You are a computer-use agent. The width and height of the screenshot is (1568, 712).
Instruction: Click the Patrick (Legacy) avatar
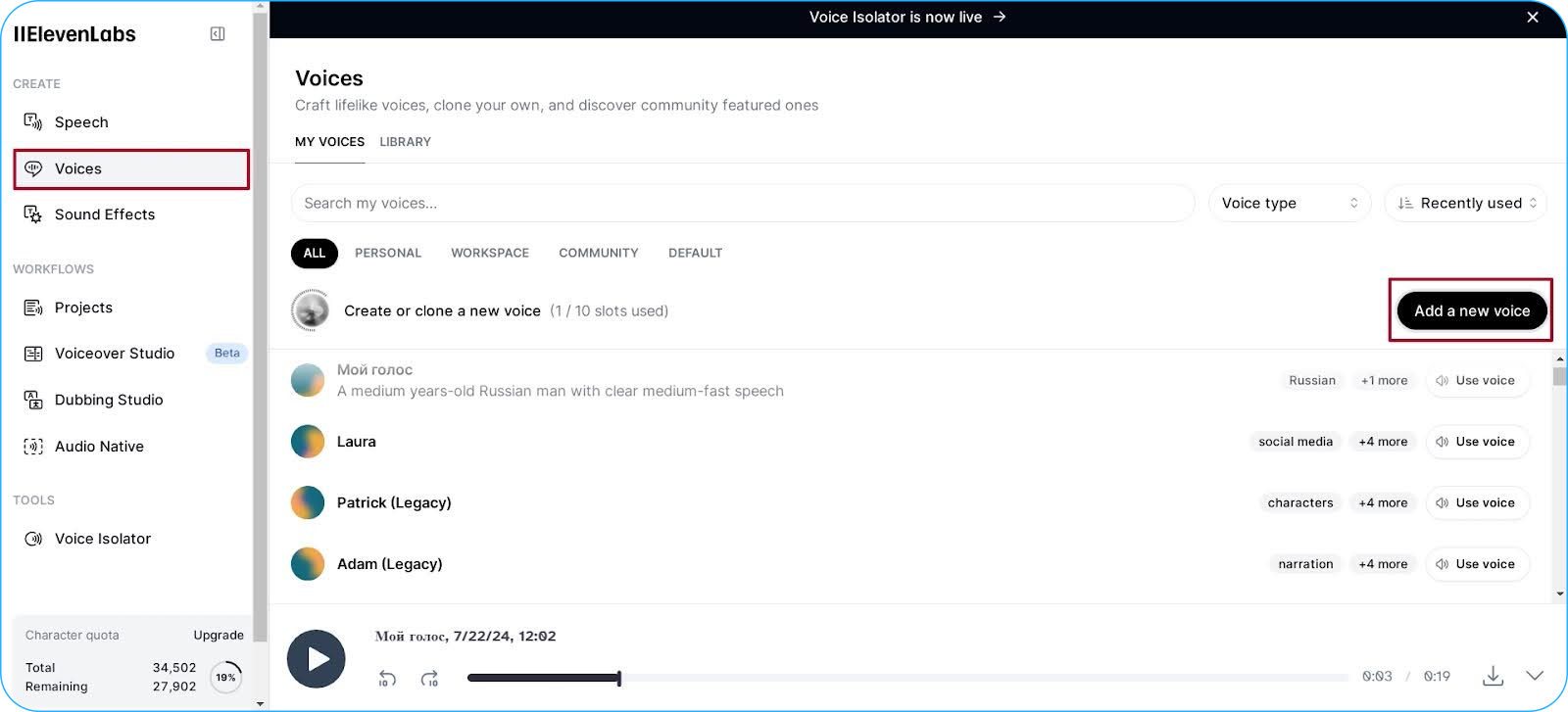click(x=308, y=502)
